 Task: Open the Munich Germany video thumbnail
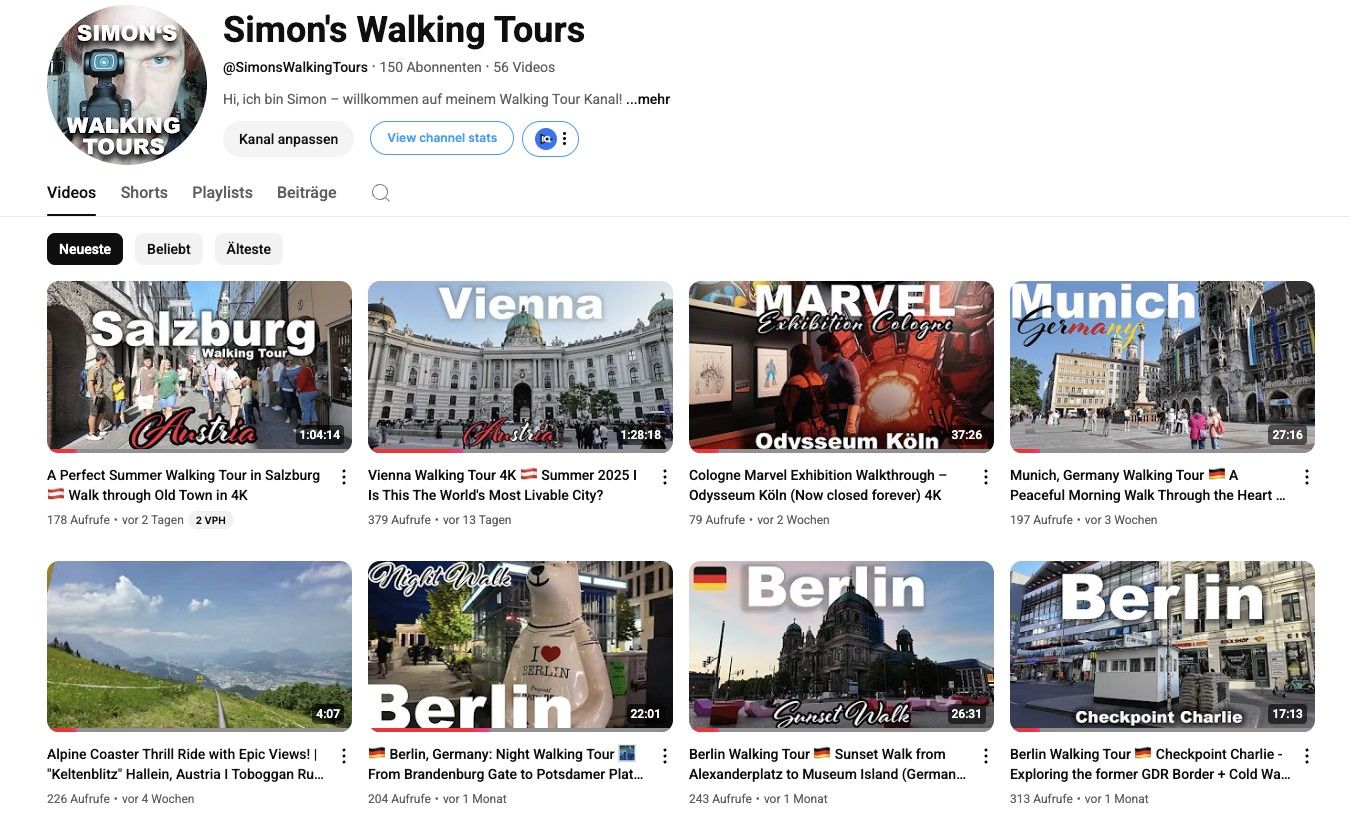[x=1162, y=366]
